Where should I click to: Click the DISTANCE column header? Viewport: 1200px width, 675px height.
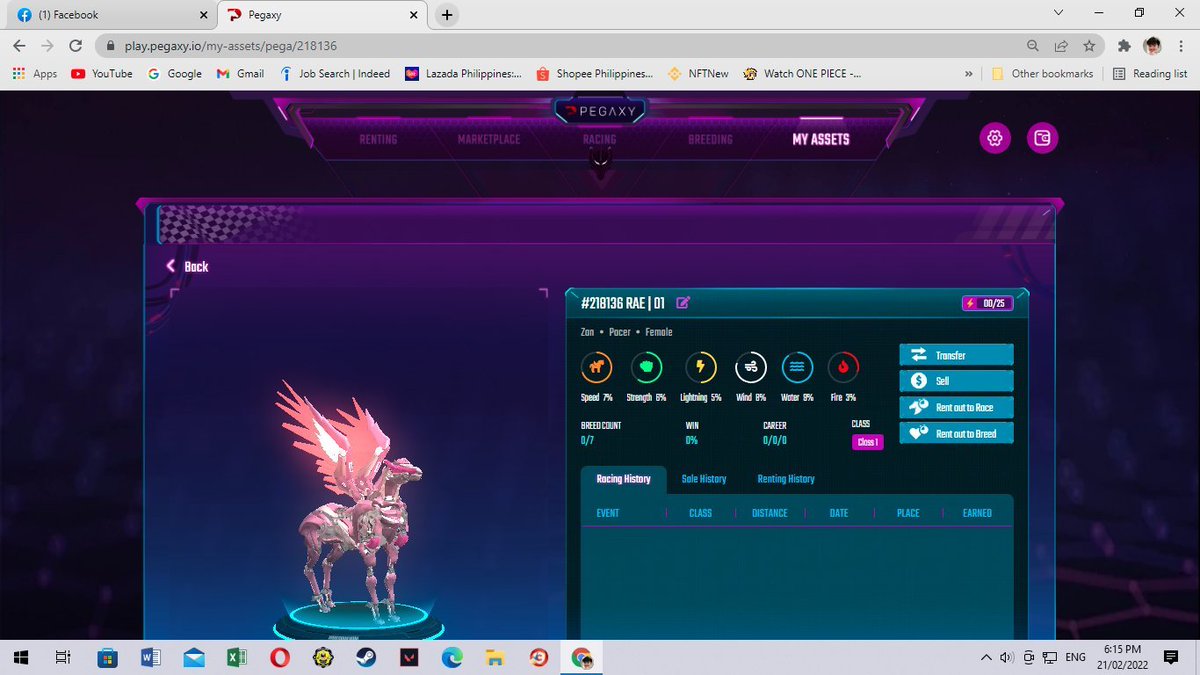769,513
